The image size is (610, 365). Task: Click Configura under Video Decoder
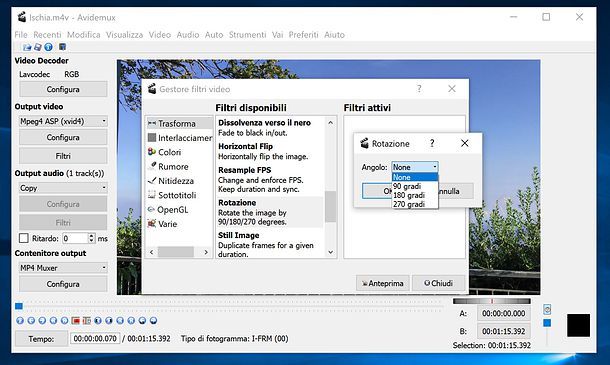[63, 89]
